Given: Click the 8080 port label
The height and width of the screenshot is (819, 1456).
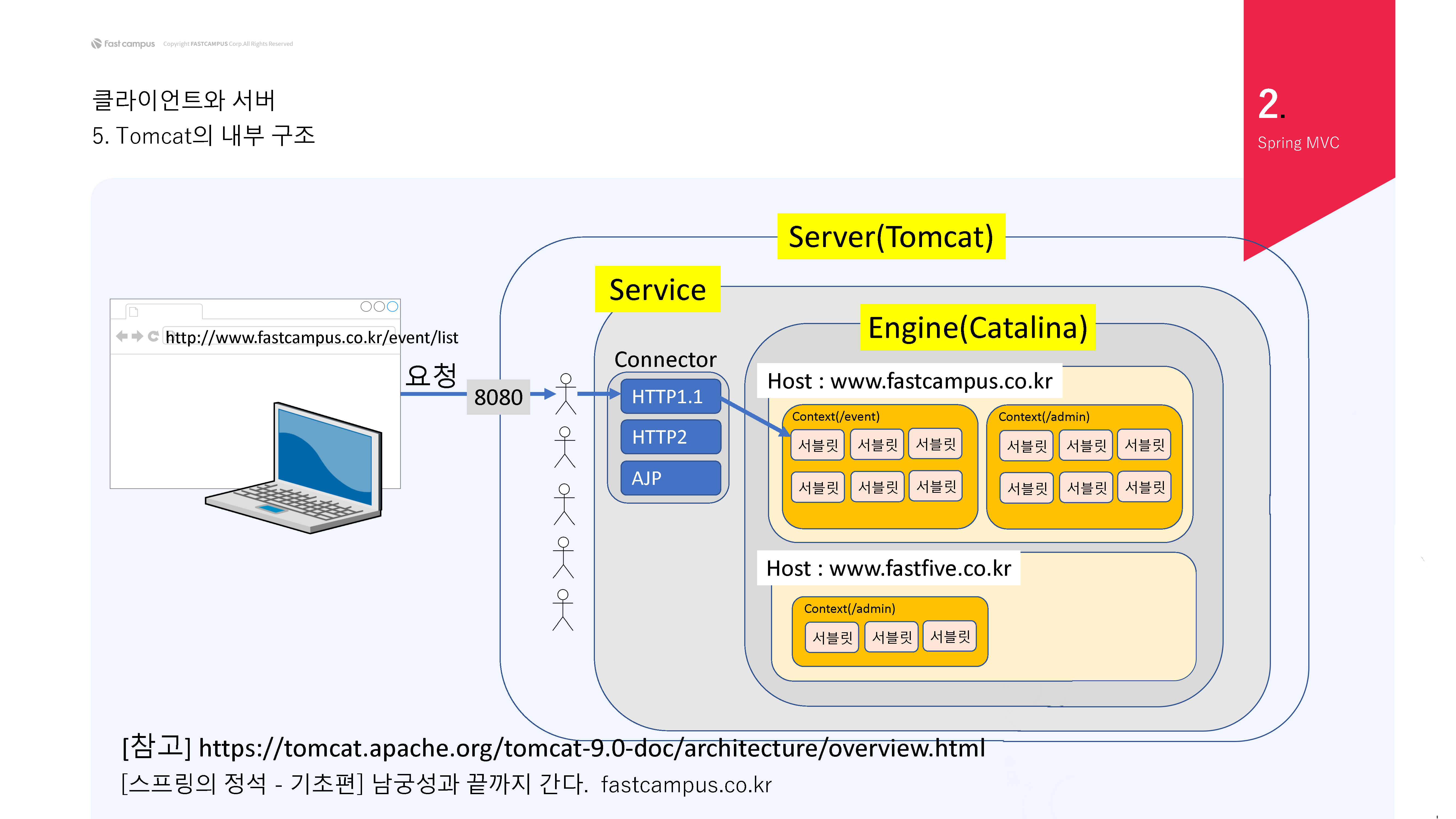Looking at the screenshot, I should tap(498, 397).
